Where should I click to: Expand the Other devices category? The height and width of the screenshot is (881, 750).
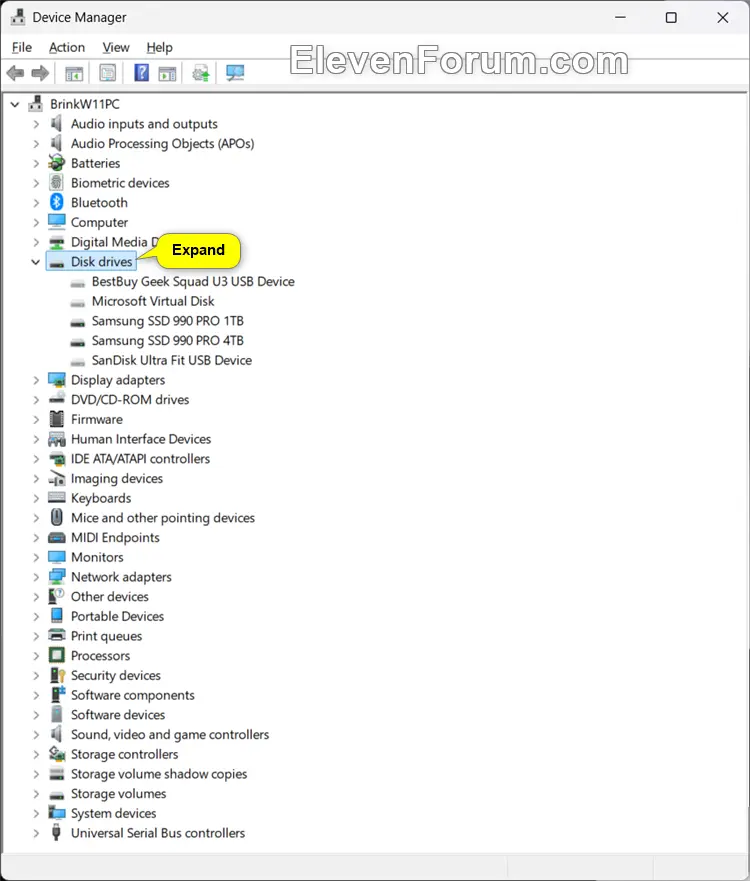36,597
